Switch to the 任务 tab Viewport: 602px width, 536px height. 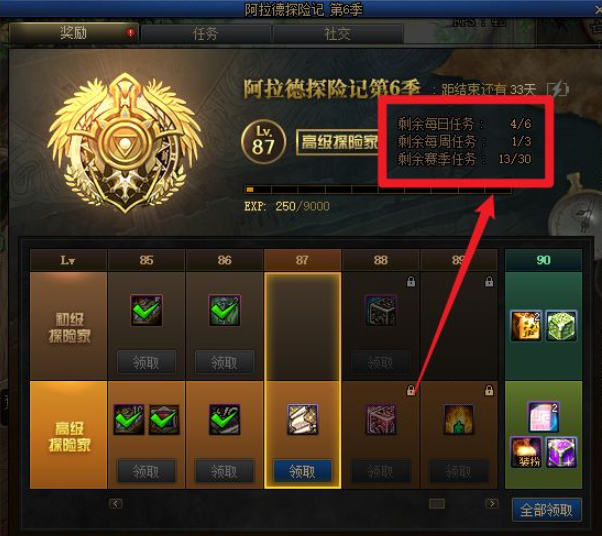[206, 34]
